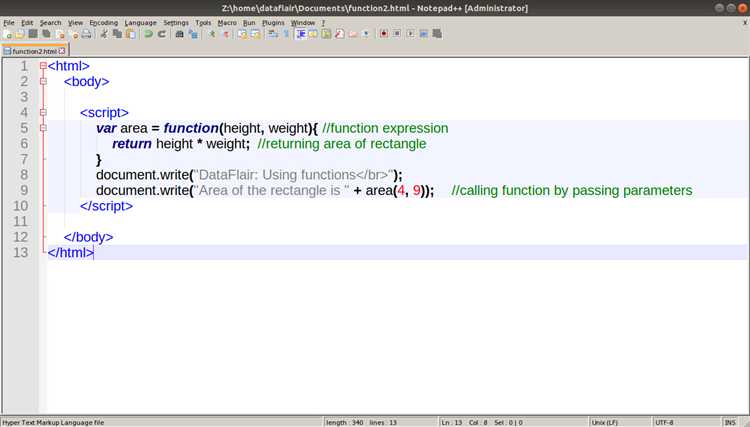Open the Function List panel icon
This screenshot has height=427, width=750.
coord(339,34)
